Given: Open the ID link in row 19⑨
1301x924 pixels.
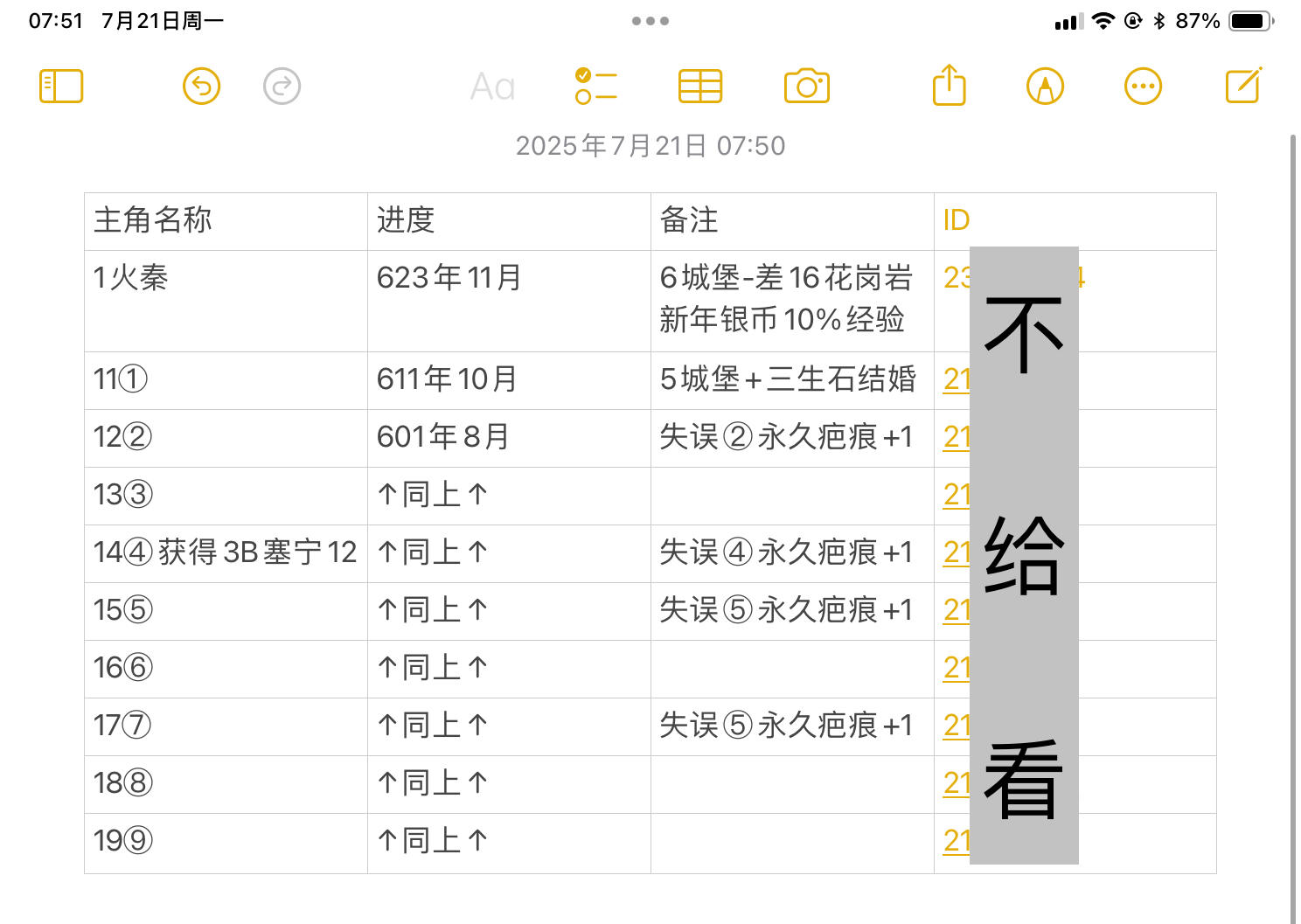Looking at the screenshot, I should (957, 841).
